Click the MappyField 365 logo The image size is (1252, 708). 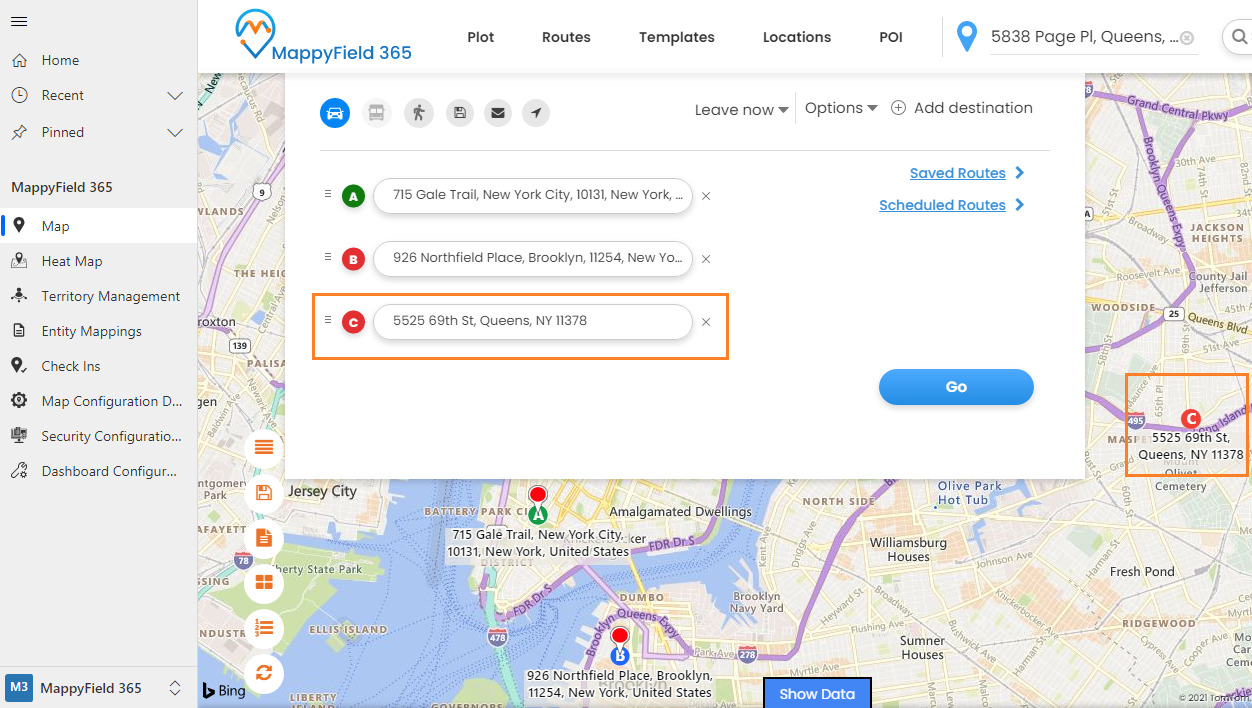click(324, 36)
